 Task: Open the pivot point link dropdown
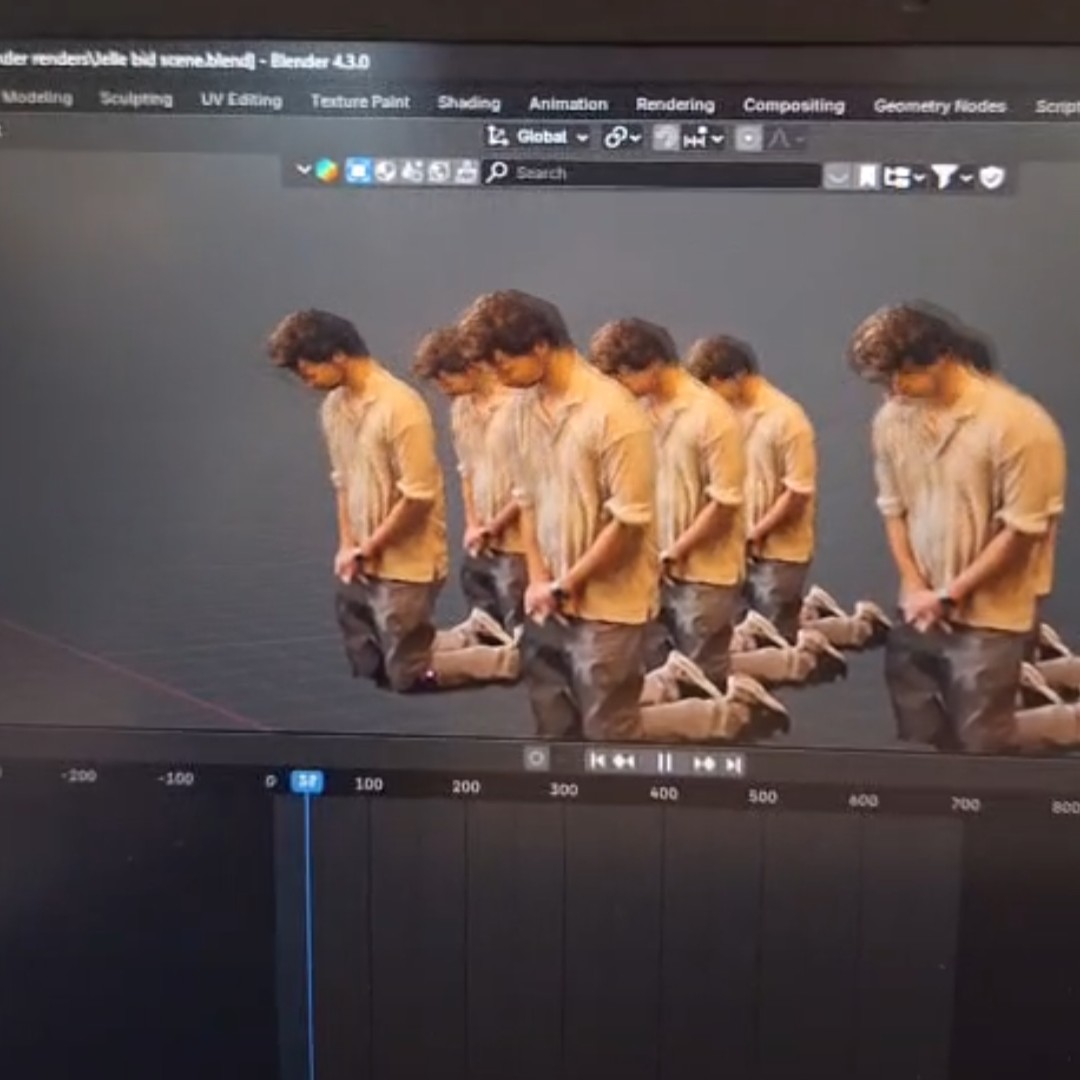tap(621, 138)
